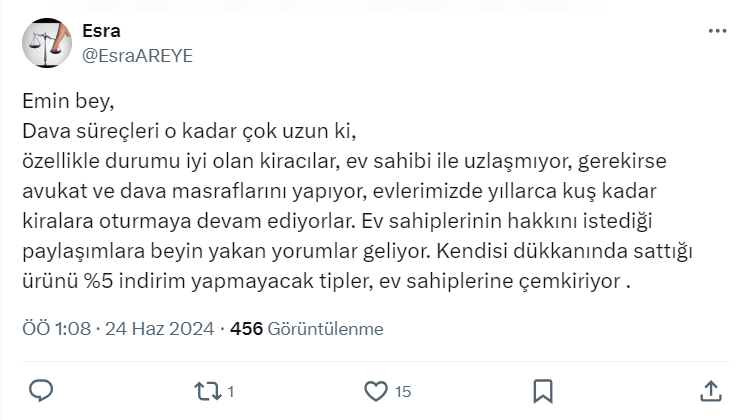Click the @EsraAREYE handle
The image size is (741, 420).
(x=137, y=56)
